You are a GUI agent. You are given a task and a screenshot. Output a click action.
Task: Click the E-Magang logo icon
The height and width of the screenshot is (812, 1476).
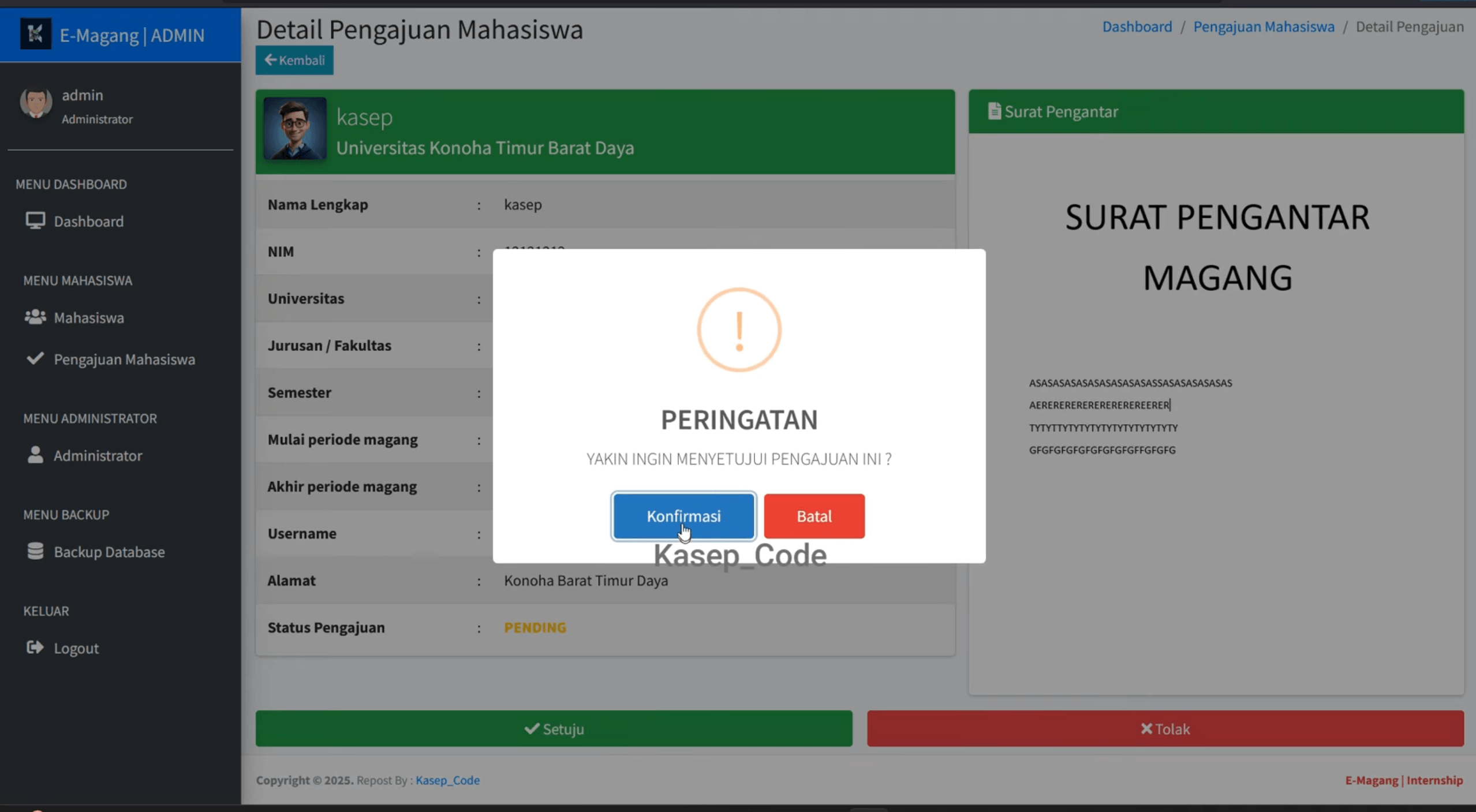click(x=35, y=34)
